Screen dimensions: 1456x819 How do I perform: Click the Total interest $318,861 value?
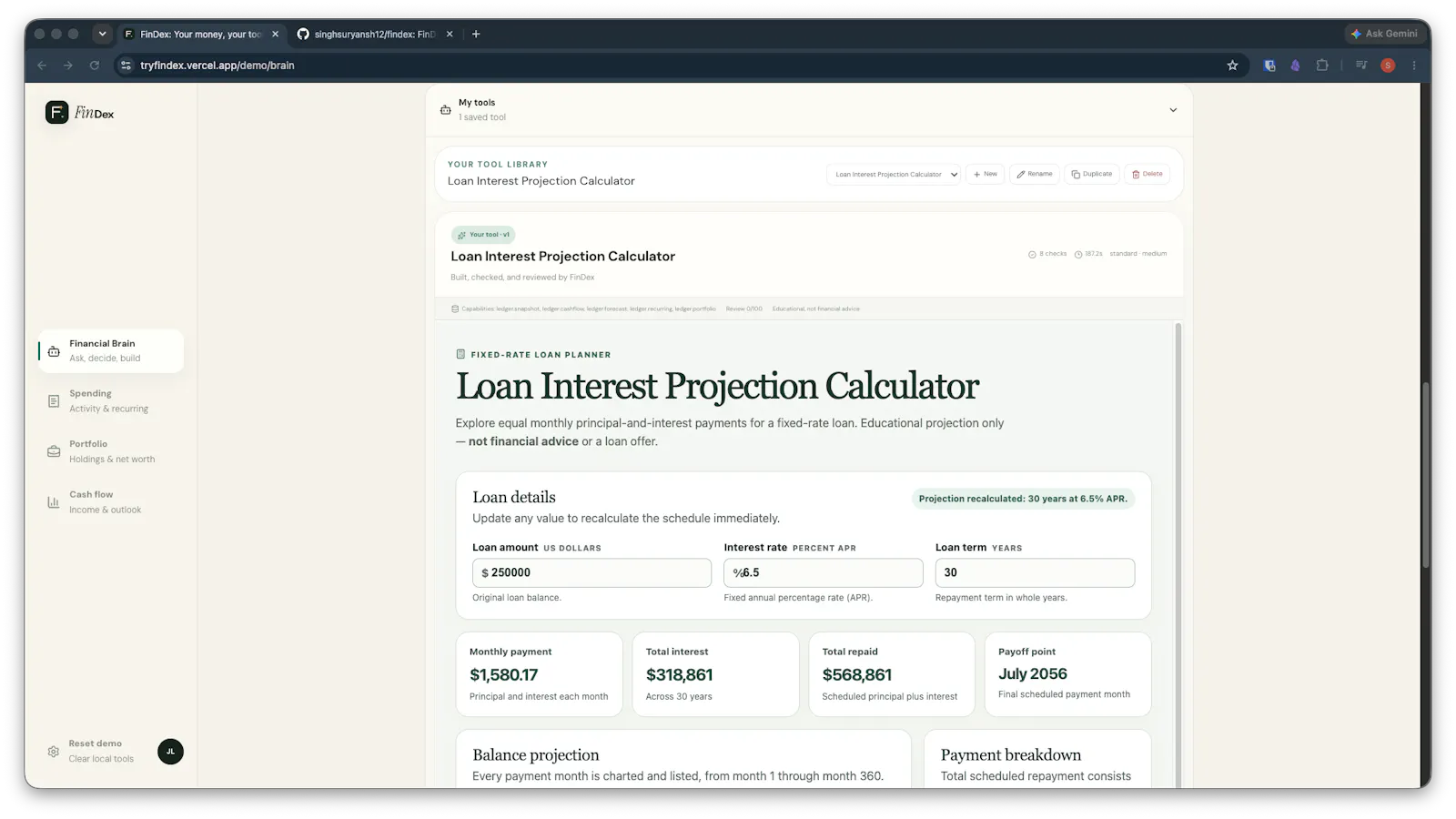[679, 675]
